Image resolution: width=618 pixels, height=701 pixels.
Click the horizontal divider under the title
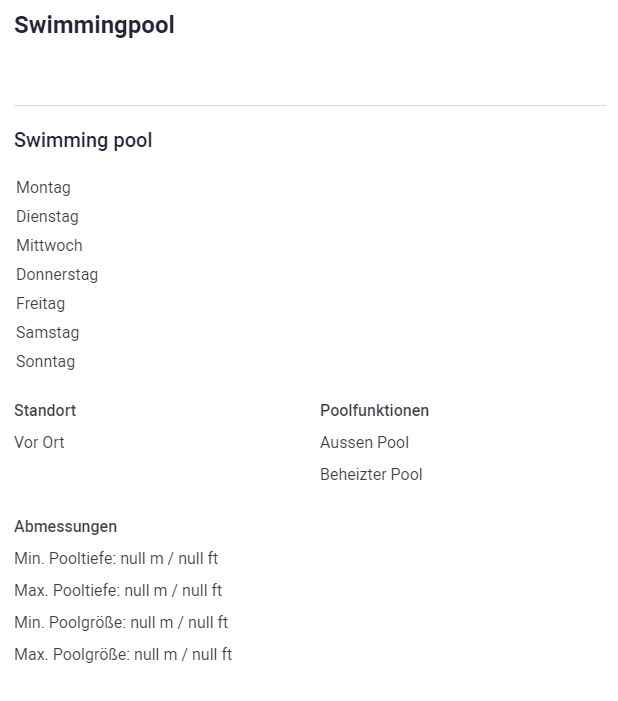(x=309, y=105)
